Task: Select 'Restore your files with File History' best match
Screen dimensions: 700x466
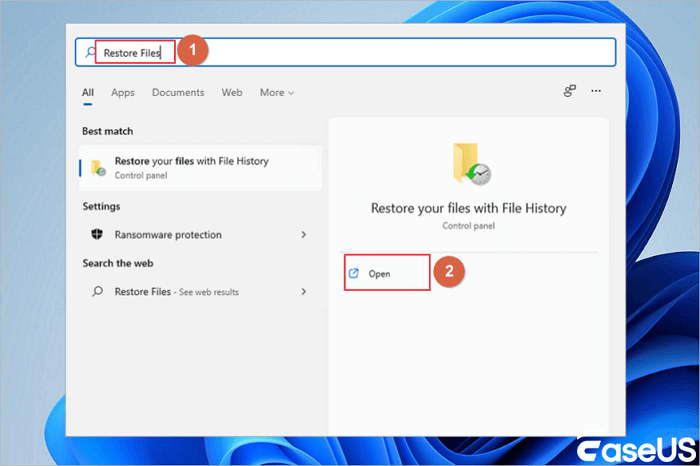Action: click(200, 168)
